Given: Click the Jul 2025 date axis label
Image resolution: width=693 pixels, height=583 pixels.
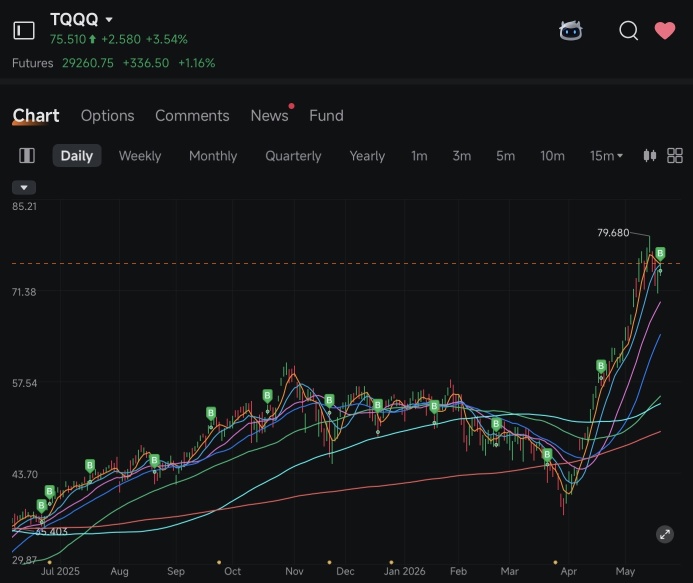Looking at the screenshot, I should 60,571.
